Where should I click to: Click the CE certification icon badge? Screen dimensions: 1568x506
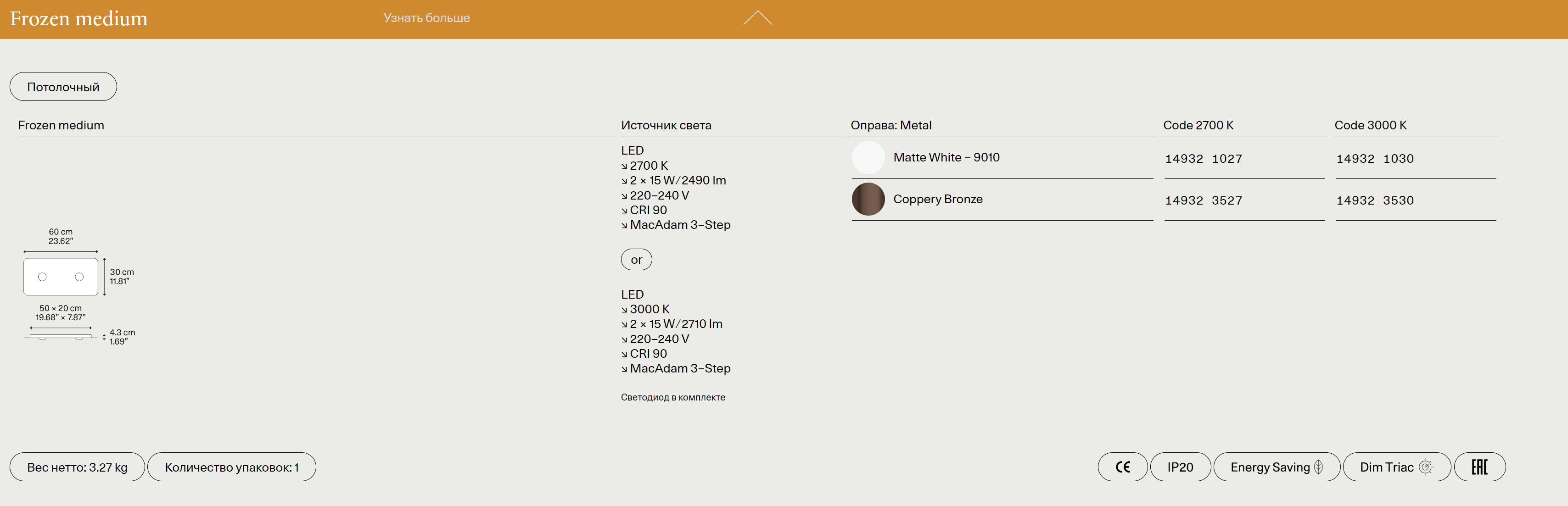(1122, 467)
